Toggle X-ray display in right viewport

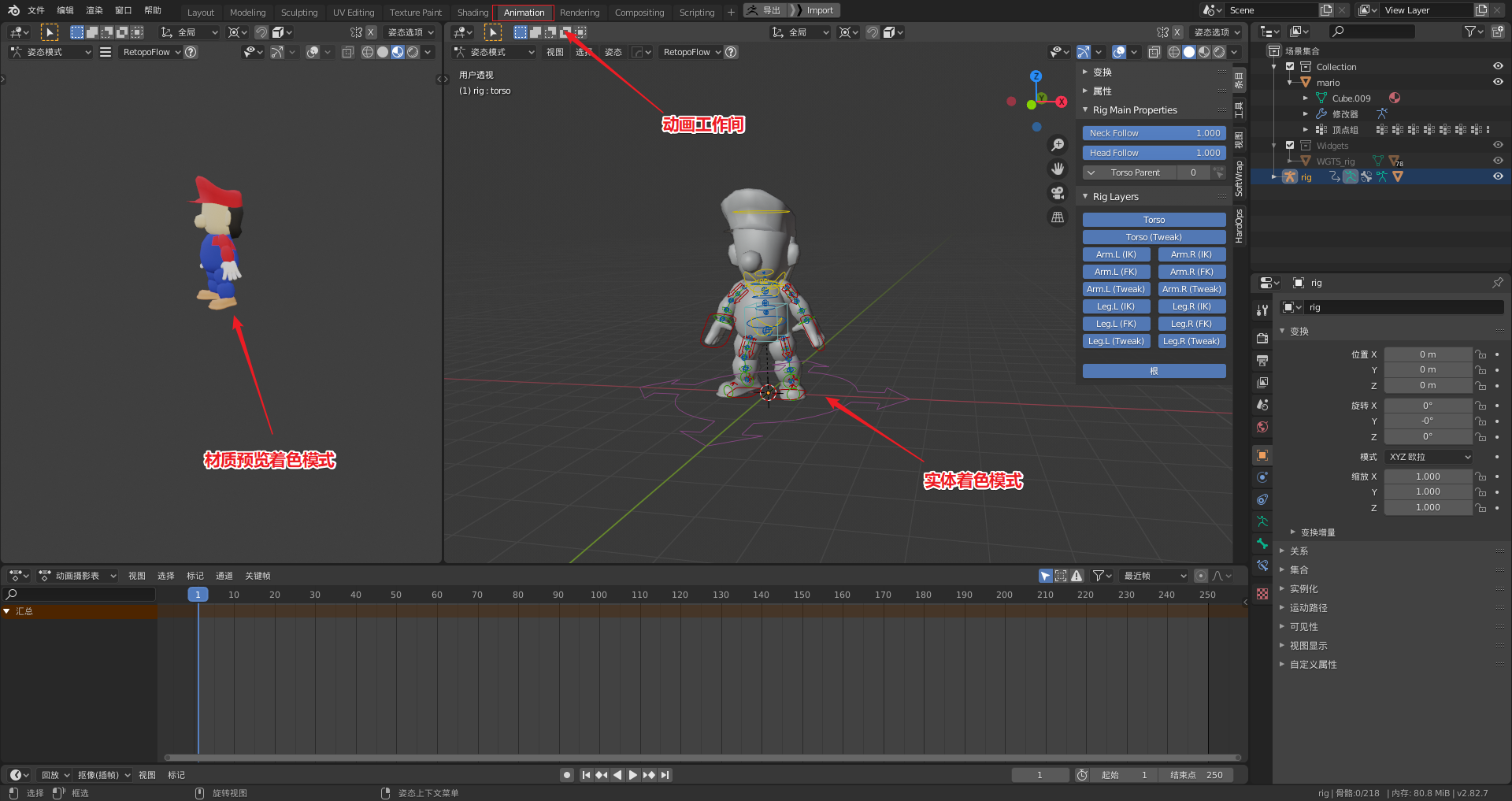[x=1154, y=52]
